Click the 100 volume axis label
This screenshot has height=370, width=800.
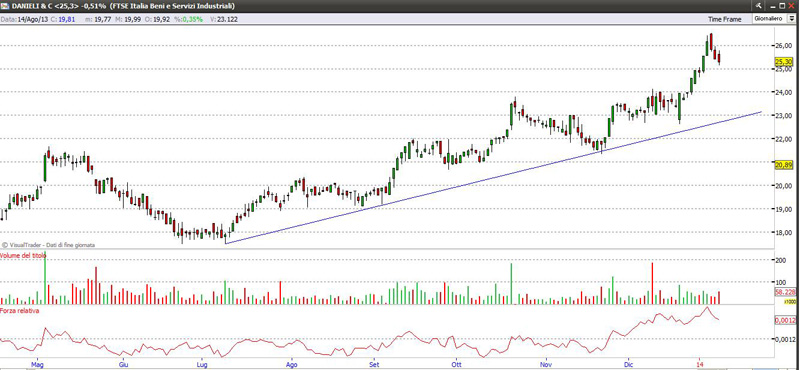point(780,282)
